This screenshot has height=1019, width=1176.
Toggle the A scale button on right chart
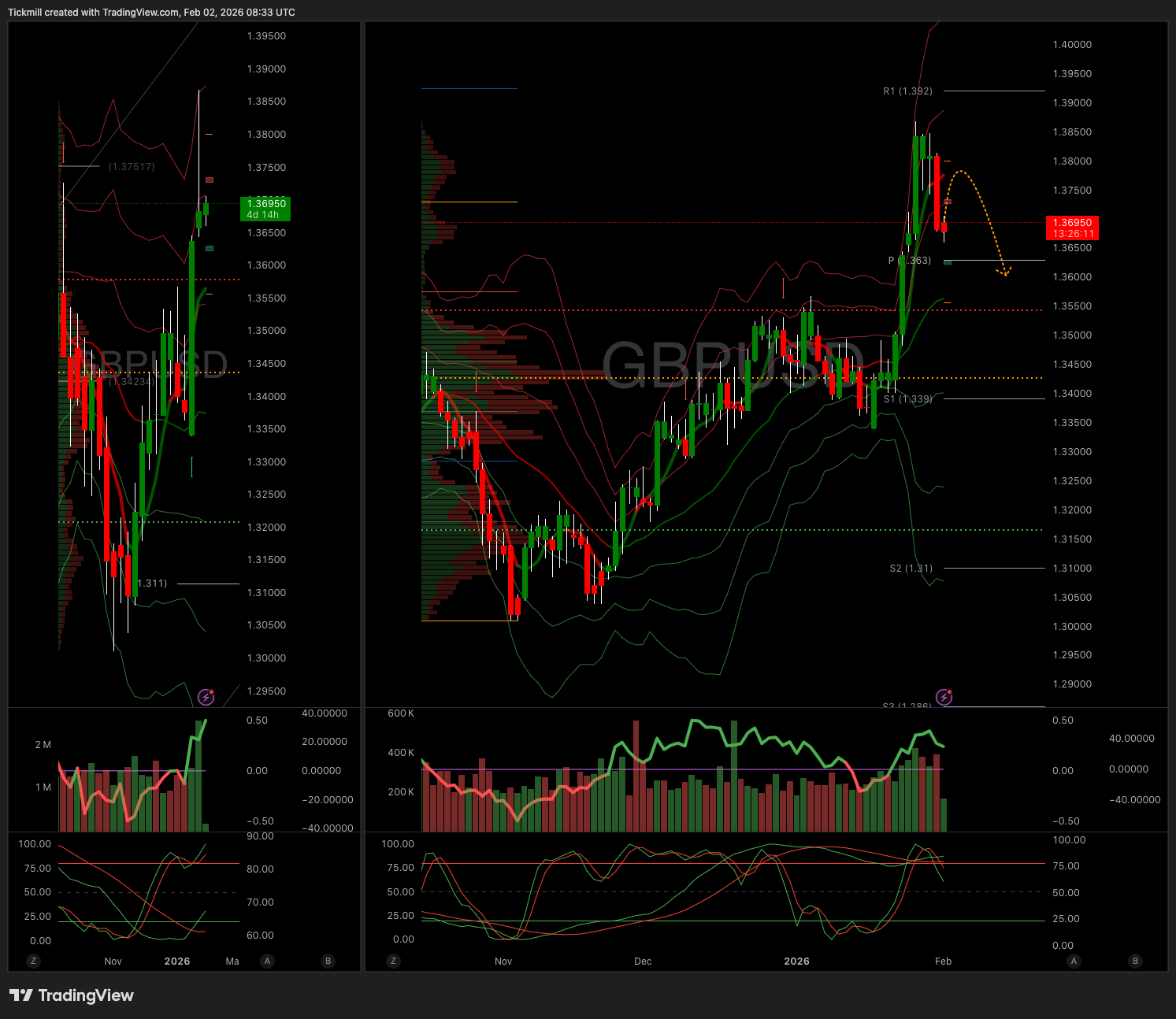[1074, 961]
